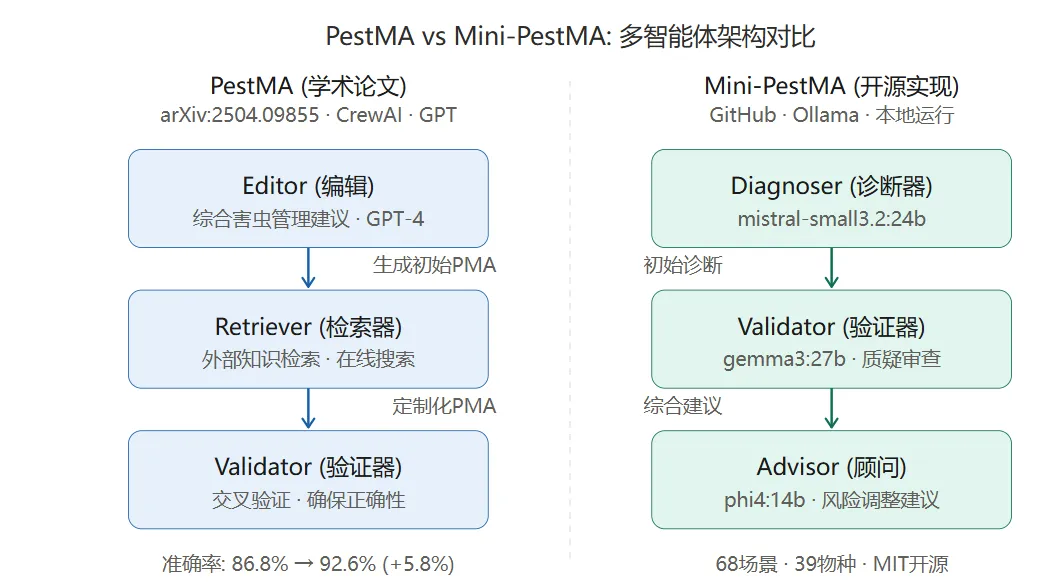
Task: Select the Retriever (检索器) box
Action: point(308,339)
